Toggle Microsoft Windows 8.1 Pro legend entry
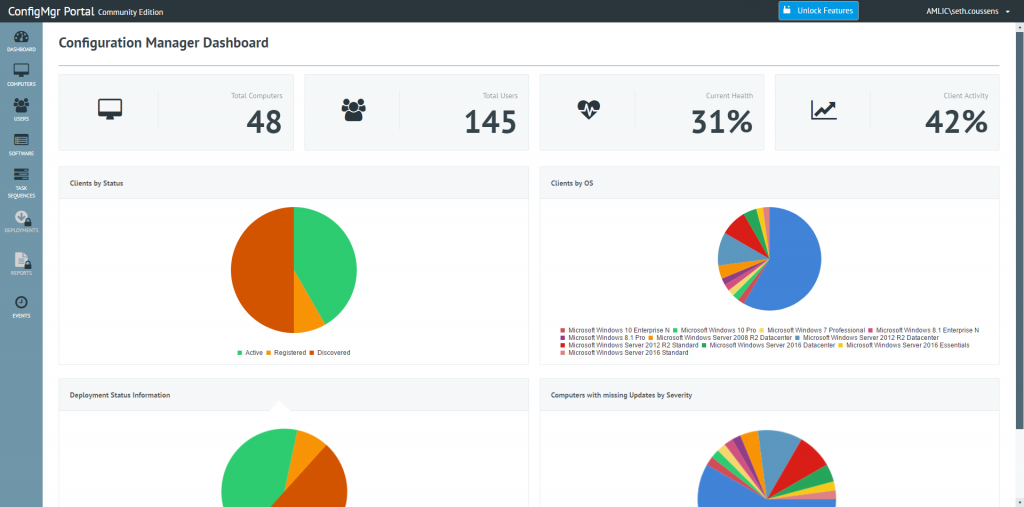The width and height of the screenshot is (1024, 507). [x=602, y=338]
